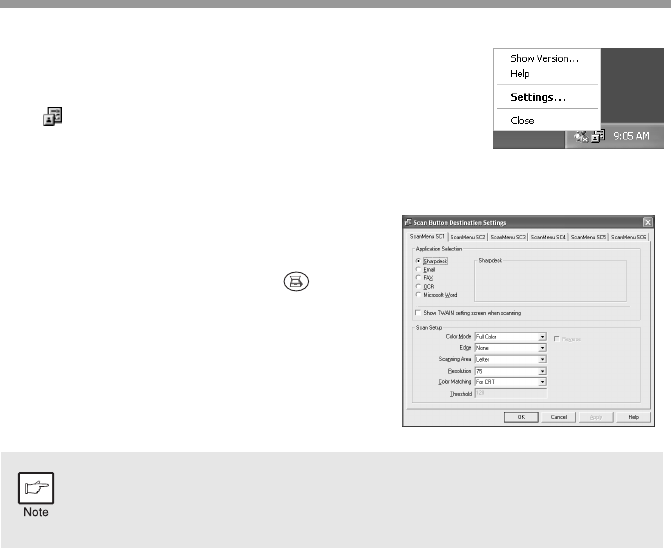671x548 pixels.
Task: Switch to the ScanMenu SC2 tab
Action: (x=467, y=237)
